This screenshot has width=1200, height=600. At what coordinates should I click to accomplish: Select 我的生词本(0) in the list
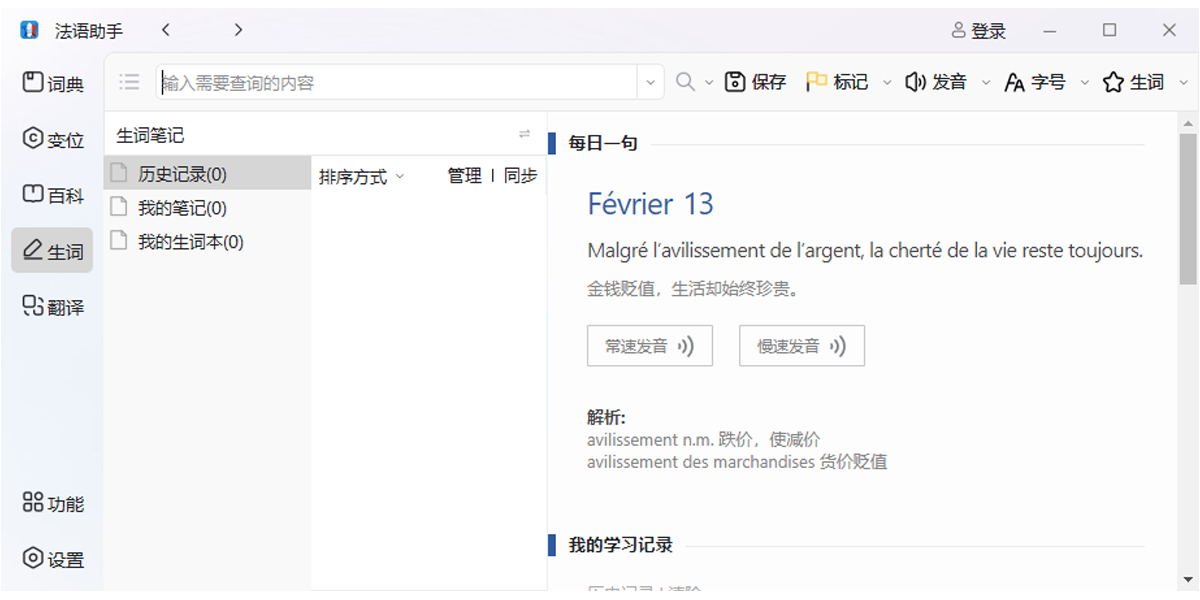click(190, 241)
